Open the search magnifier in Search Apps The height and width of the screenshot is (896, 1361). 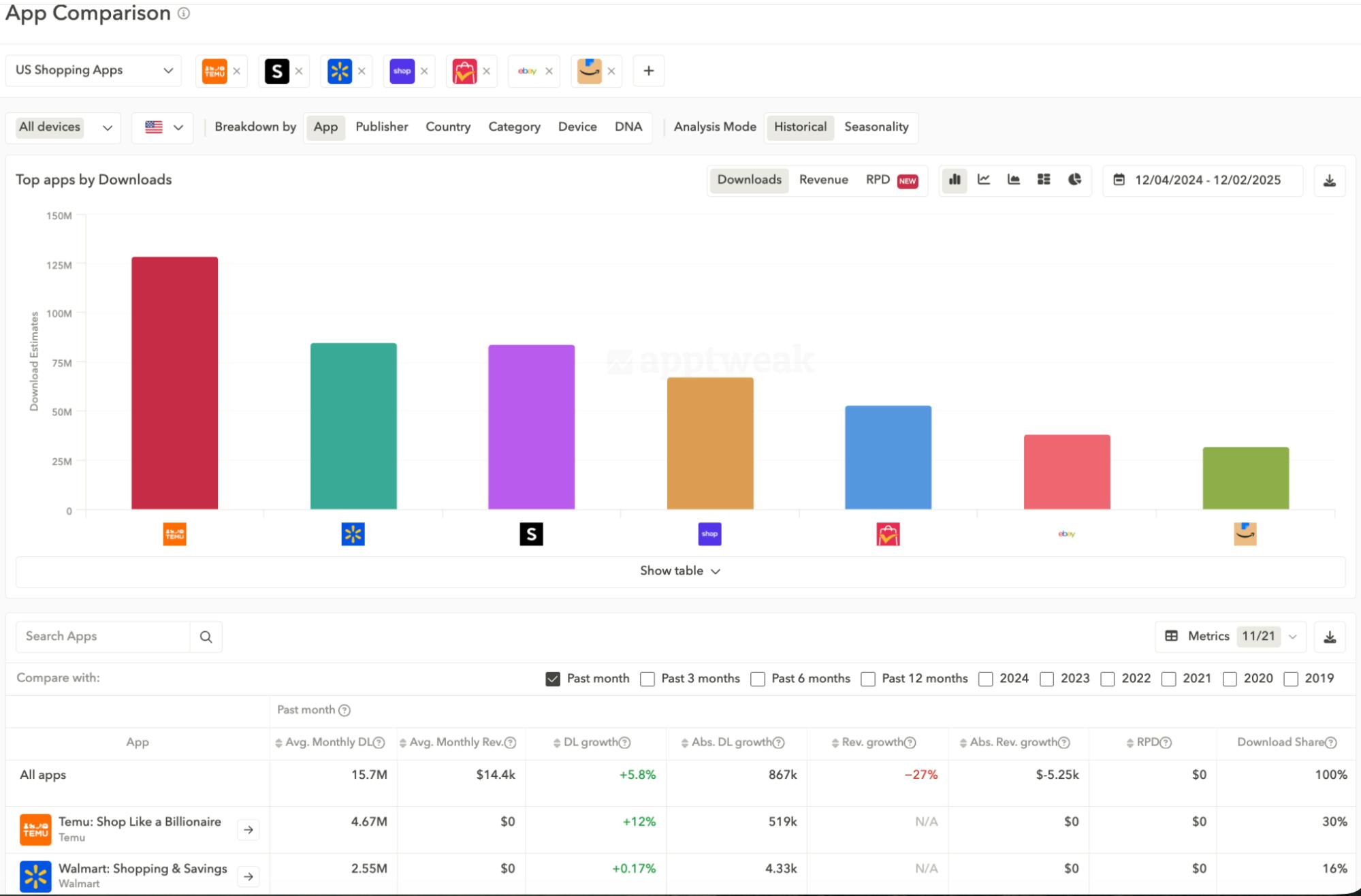(x=206, y=637)
